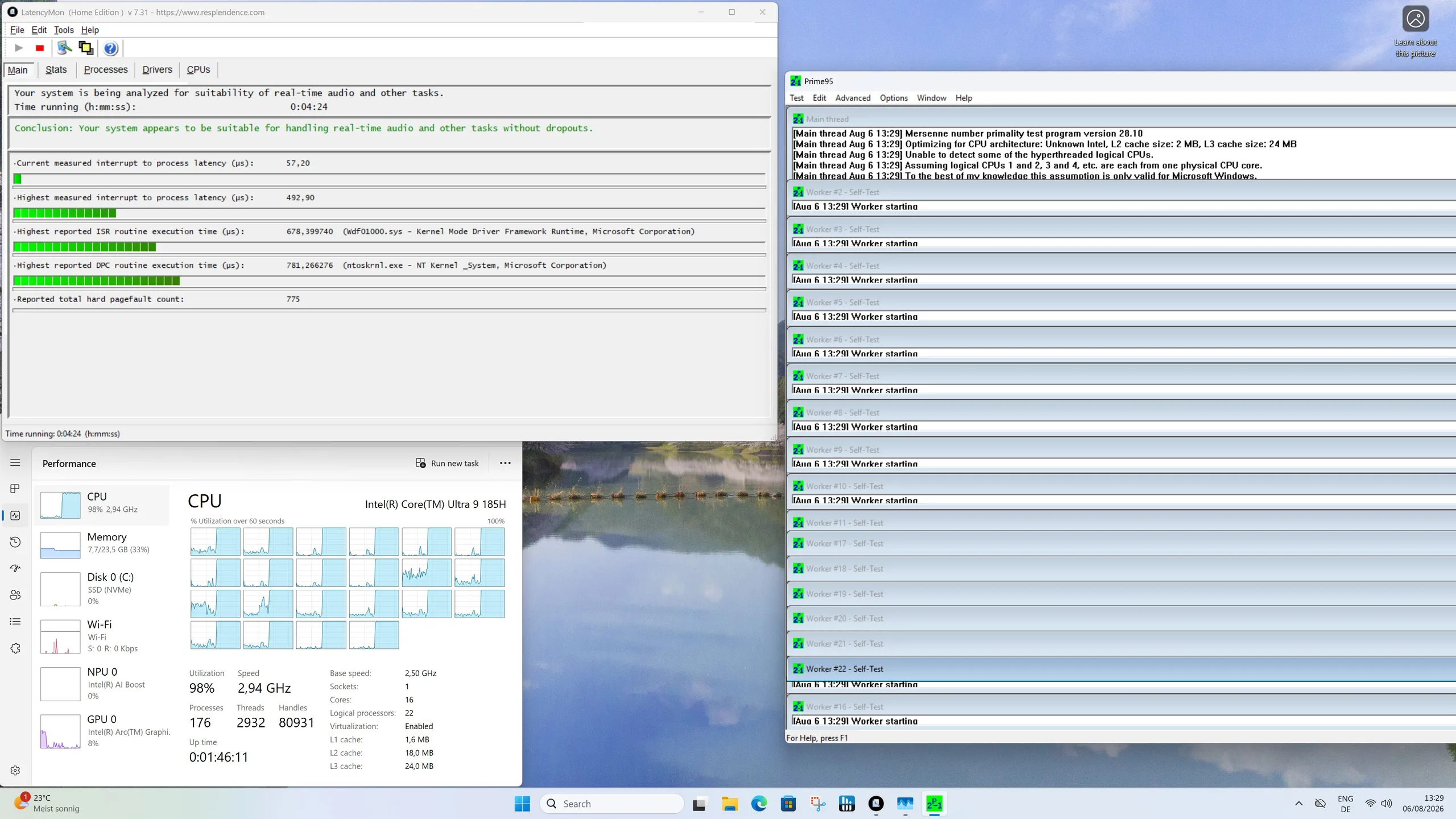
Task: Select GPU 0 in the Performance list
Action: pyautogui.click(x=102, y=731)
